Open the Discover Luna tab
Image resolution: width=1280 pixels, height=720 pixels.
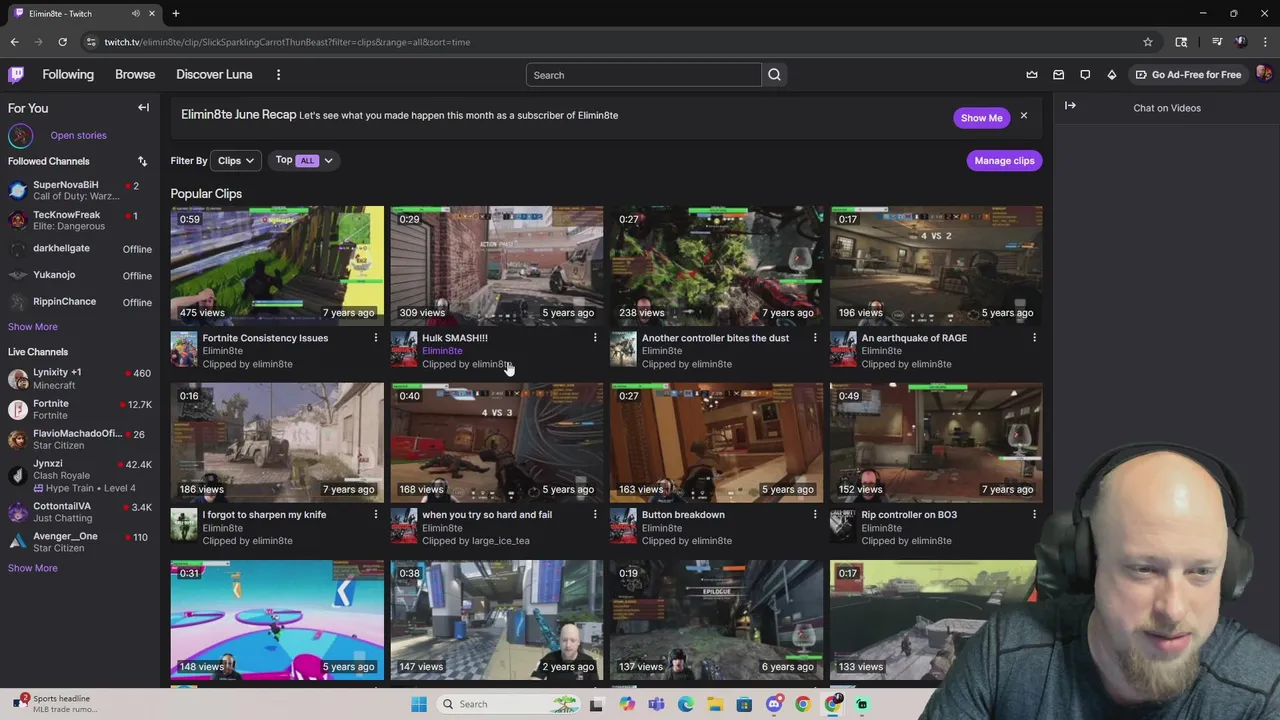click(214, 74)
